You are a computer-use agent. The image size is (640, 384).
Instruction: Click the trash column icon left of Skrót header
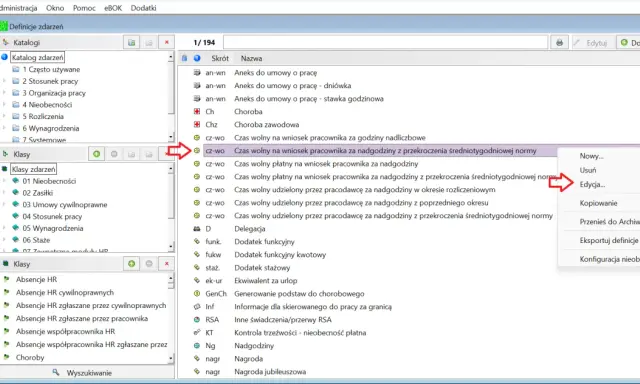point(184,58)
